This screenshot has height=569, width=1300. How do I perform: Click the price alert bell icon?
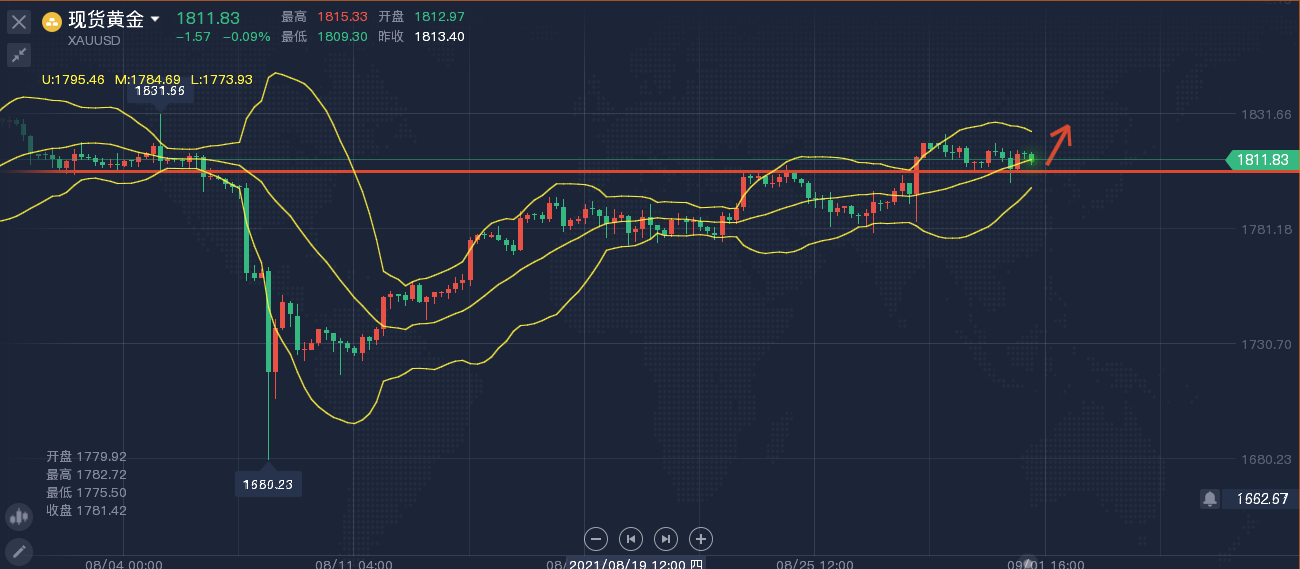tap(1210, 498)
